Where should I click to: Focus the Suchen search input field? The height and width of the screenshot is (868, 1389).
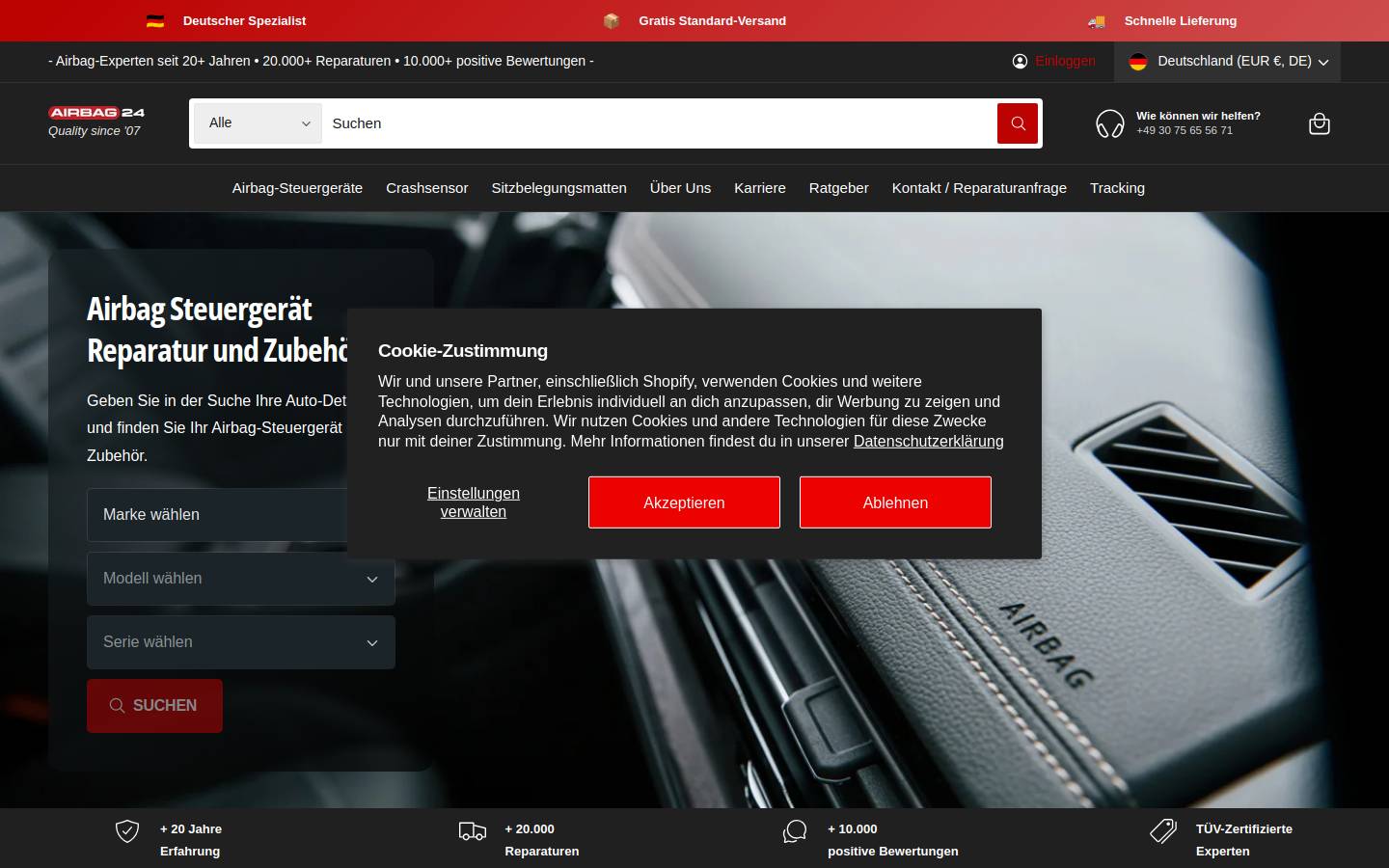(659, 123)
